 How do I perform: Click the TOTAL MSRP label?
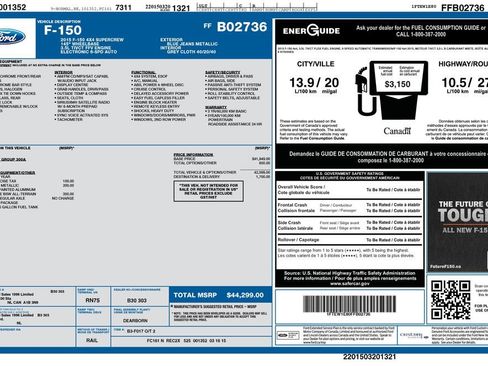click(x=195, y=295)
